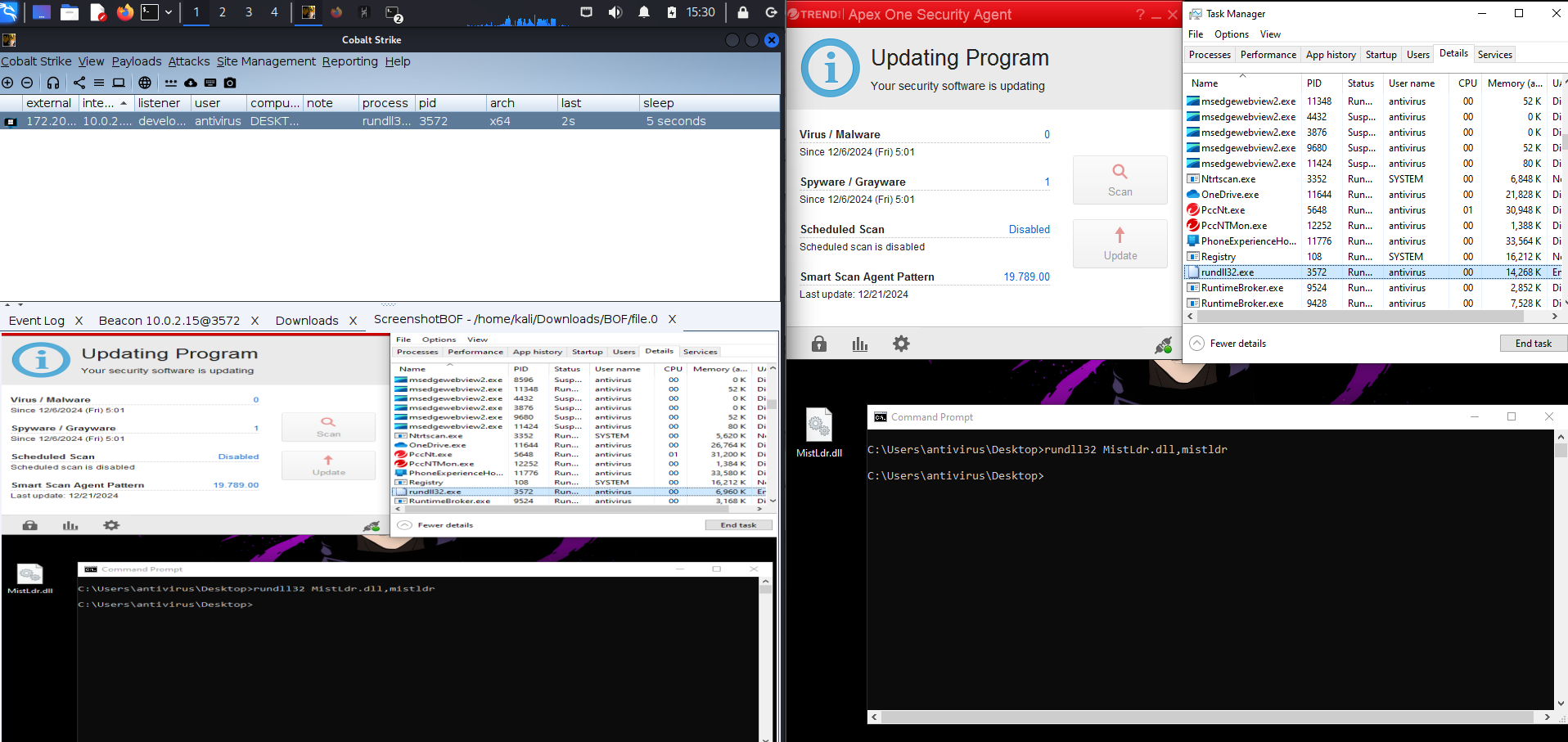Viewport: 1568px width, 742px height.
Task: Open the Reporting menu
Action: click(x=349, y=61)
